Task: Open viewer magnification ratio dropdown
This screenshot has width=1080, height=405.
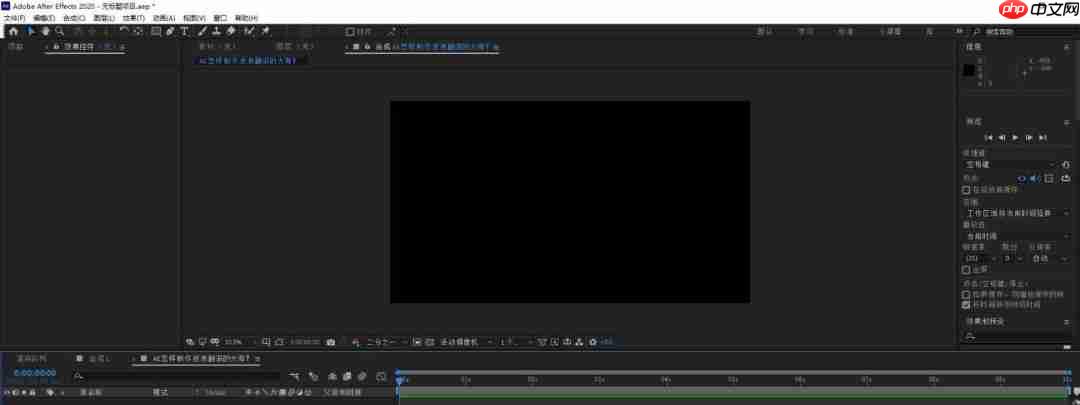Action: click(x=240, y=342)
